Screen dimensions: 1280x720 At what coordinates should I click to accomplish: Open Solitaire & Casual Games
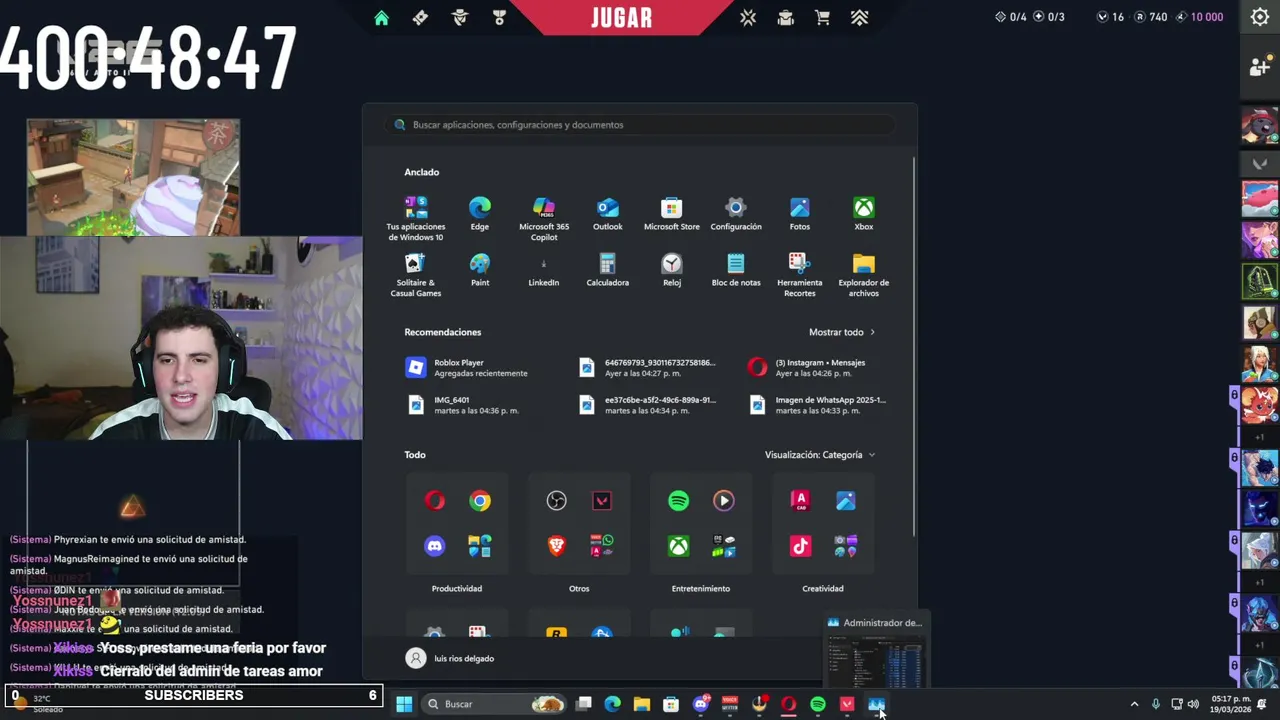(x=416, y=274)
